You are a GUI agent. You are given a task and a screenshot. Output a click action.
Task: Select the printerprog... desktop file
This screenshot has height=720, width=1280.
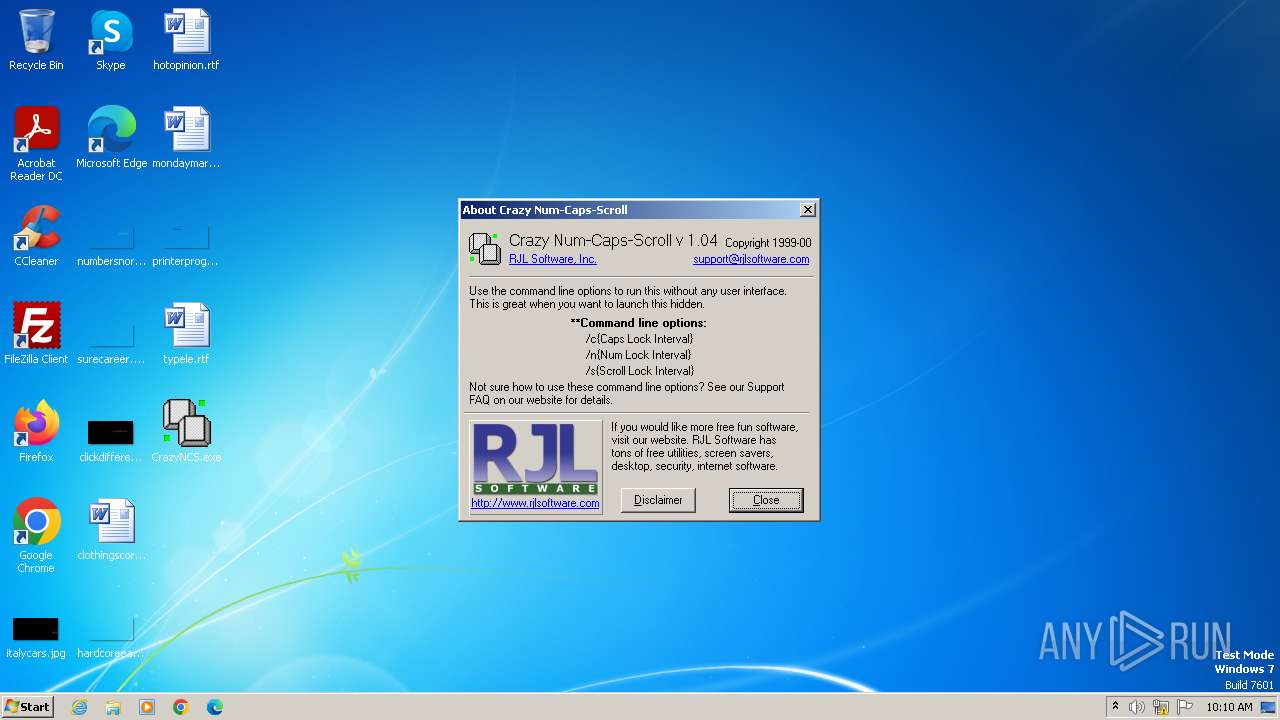coord(186,242)
